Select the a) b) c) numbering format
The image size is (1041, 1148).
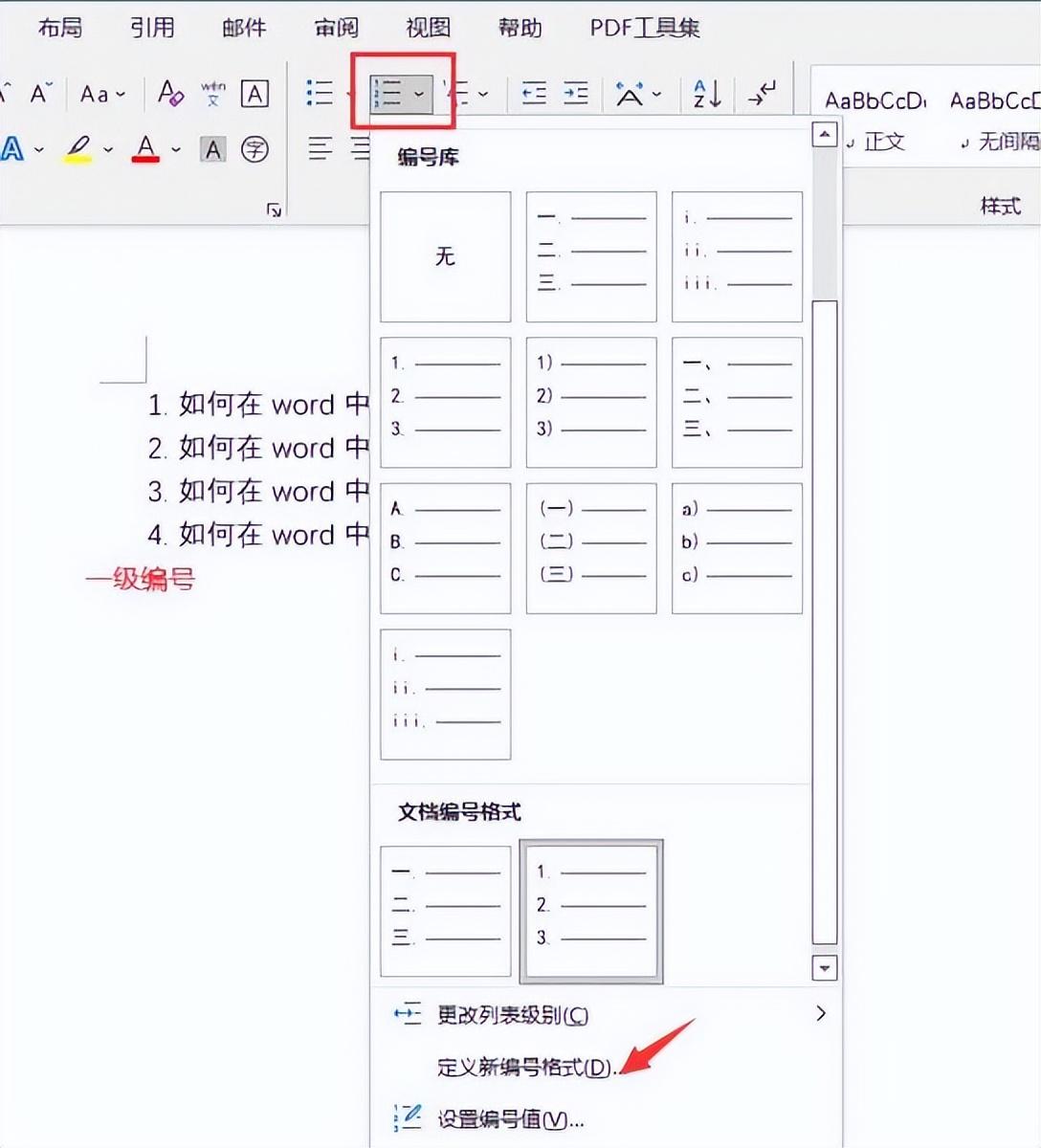click(x=737, y=548)
